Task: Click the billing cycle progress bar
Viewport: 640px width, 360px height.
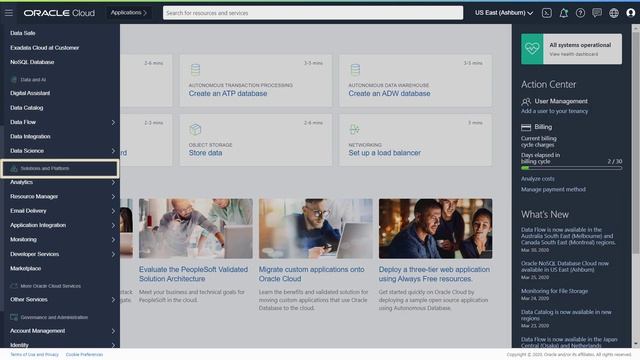Action: [571, 168]
